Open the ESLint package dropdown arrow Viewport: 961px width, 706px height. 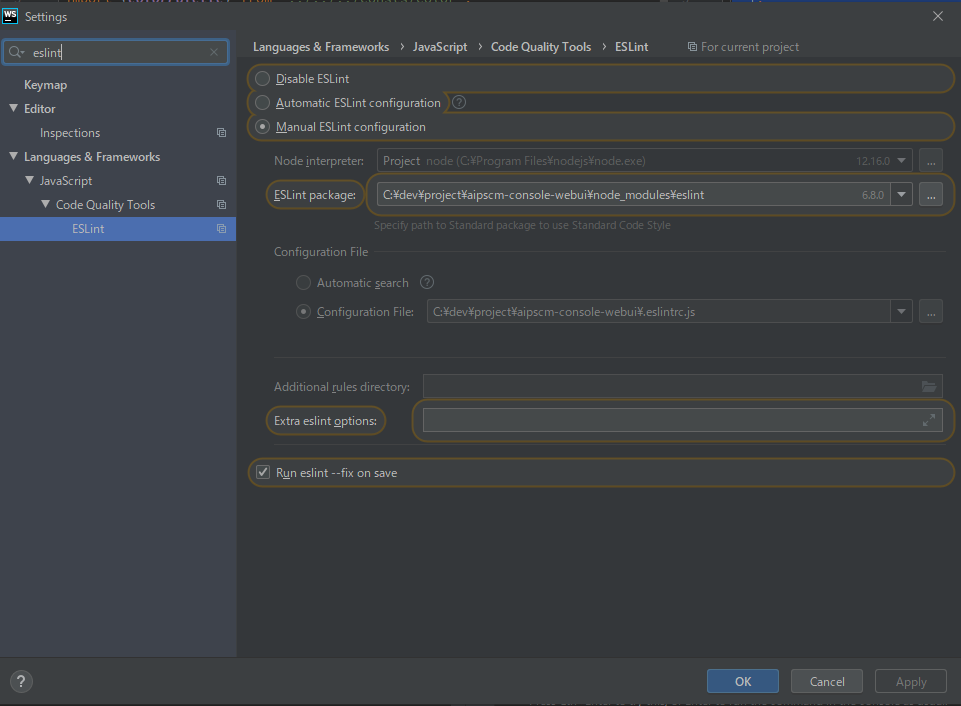902,194
